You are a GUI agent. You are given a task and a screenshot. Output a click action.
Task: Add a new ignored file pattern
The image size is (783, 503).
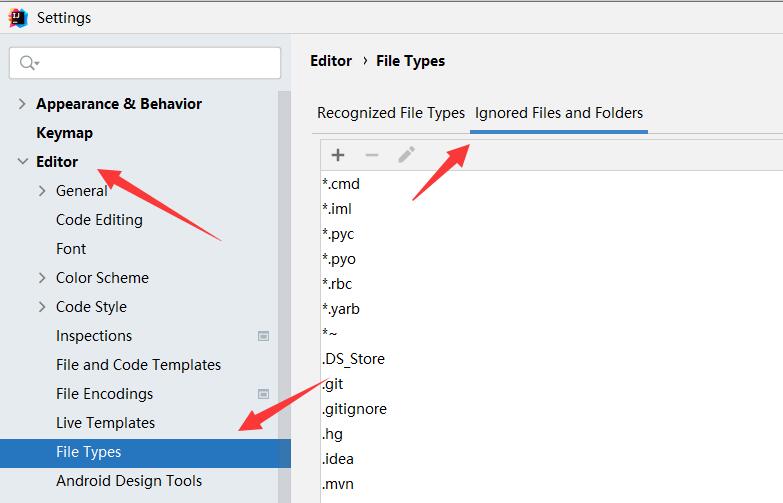click(338, 155)
